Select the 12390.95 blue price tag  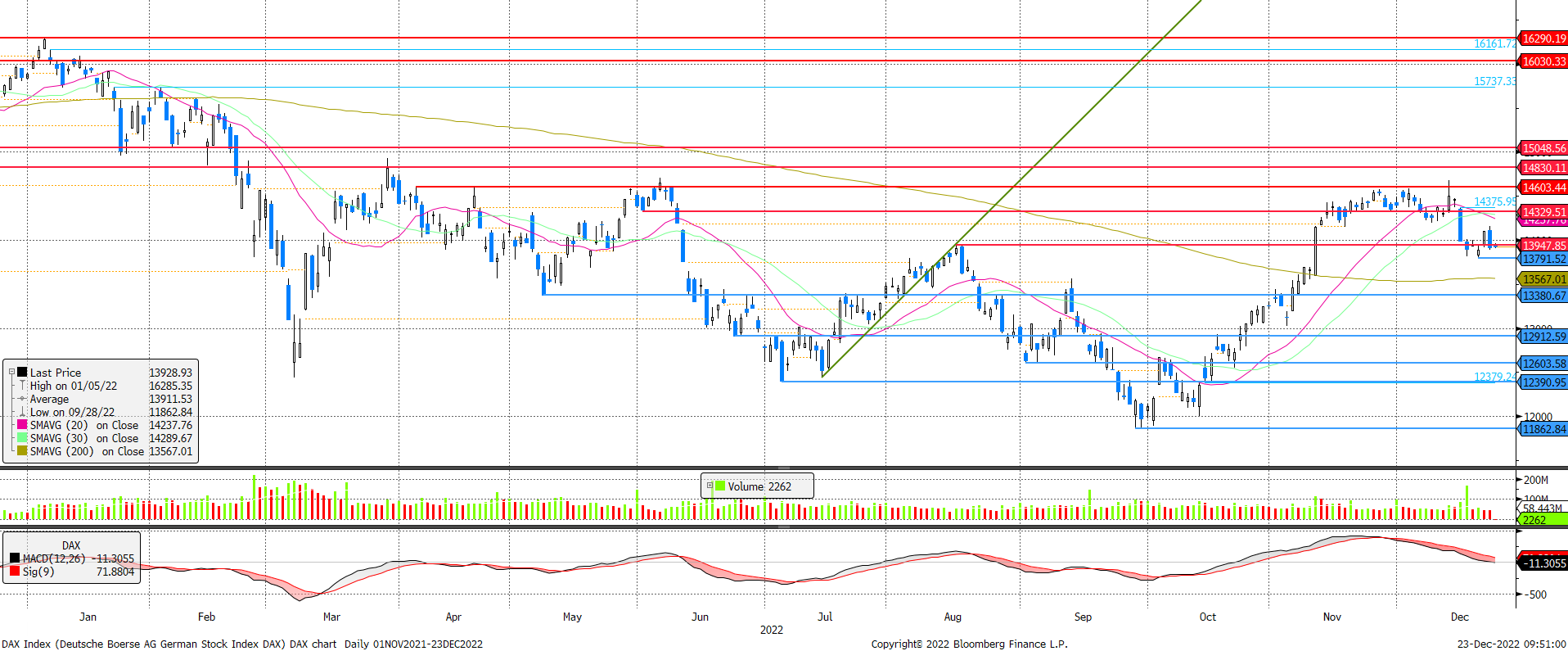pyautogui.click(x=1543, y=382)
